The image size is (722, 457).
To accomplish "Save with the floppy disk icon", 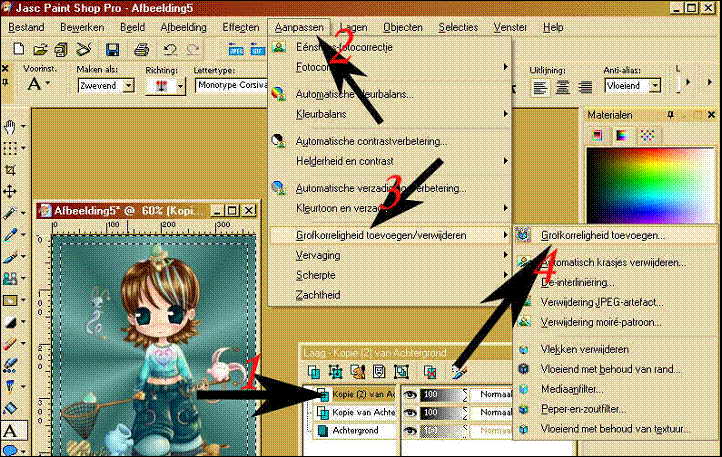I will pyautogui.click(x=112, y=49).
